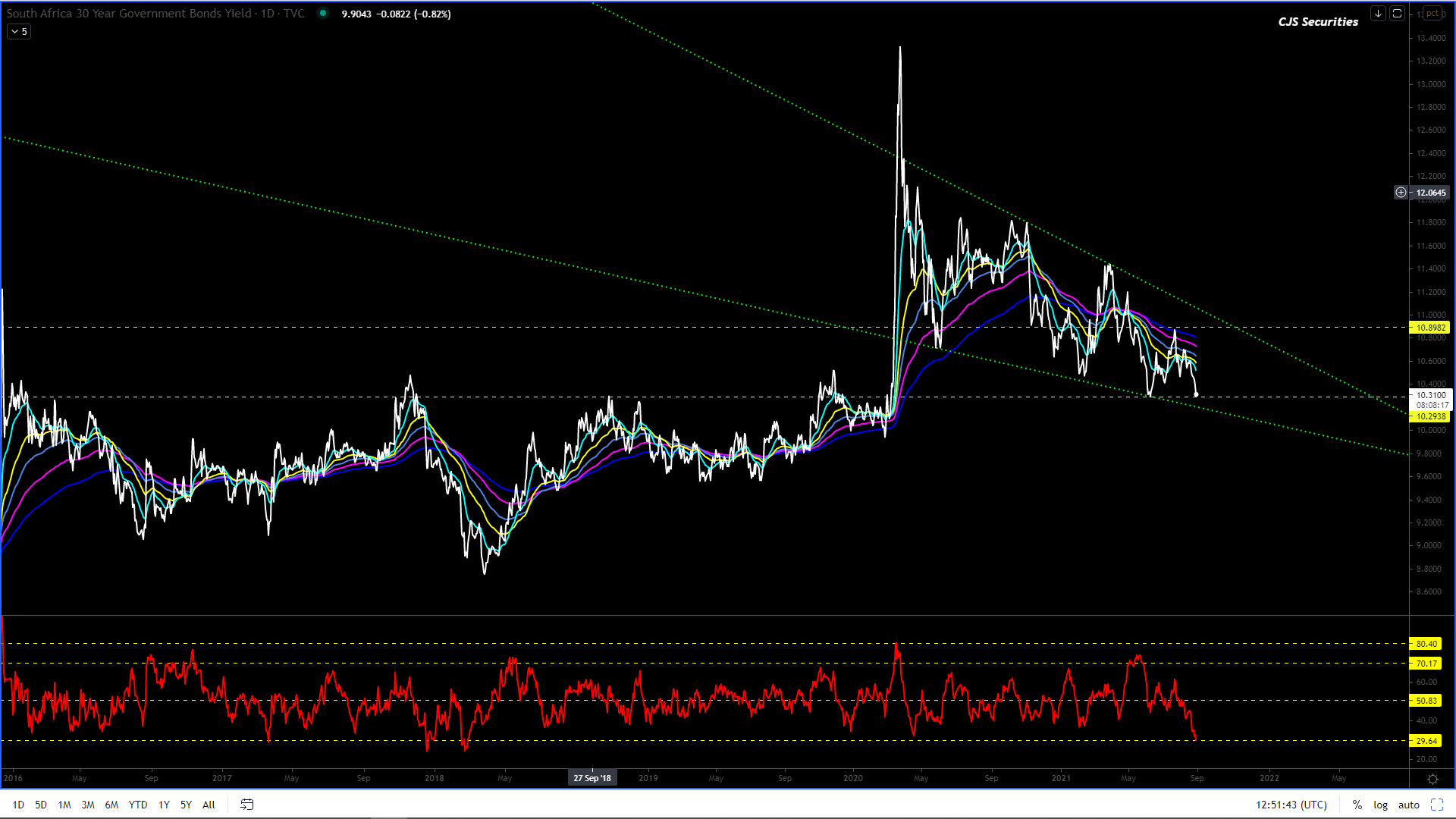Click the green market status dot

[323, 14]
